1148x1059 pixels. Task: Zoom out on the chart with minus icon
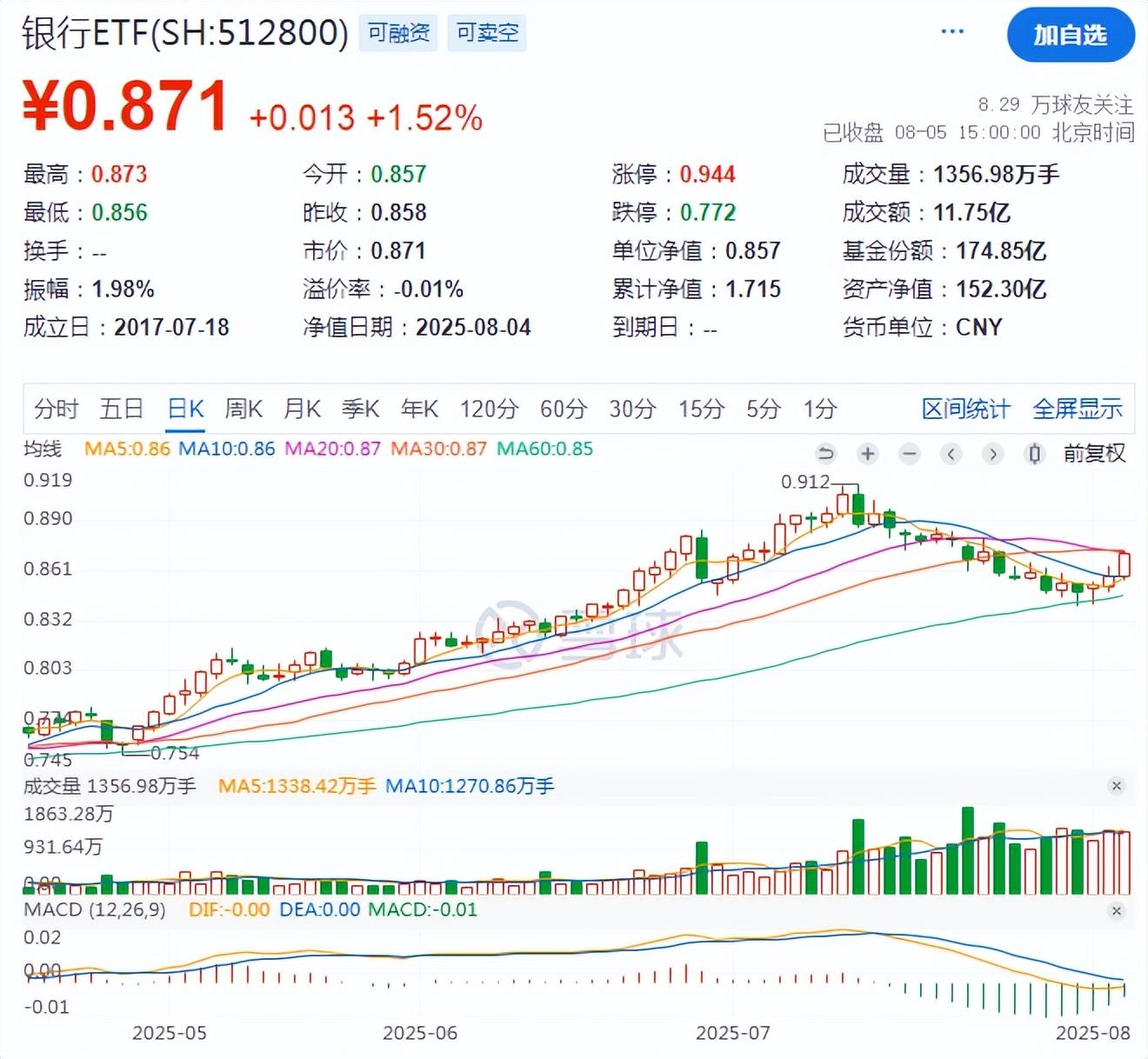pos(909,454)
